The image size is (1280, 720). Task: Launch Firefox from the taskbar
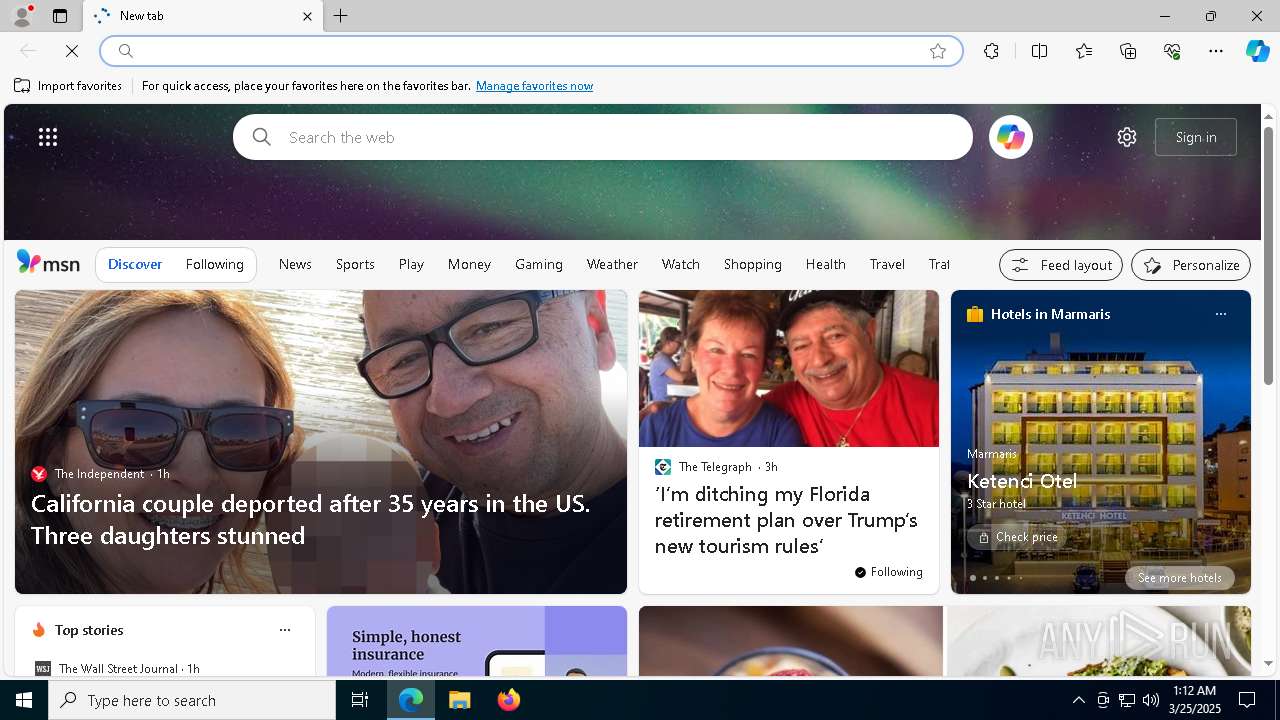(x=509, y=700)
